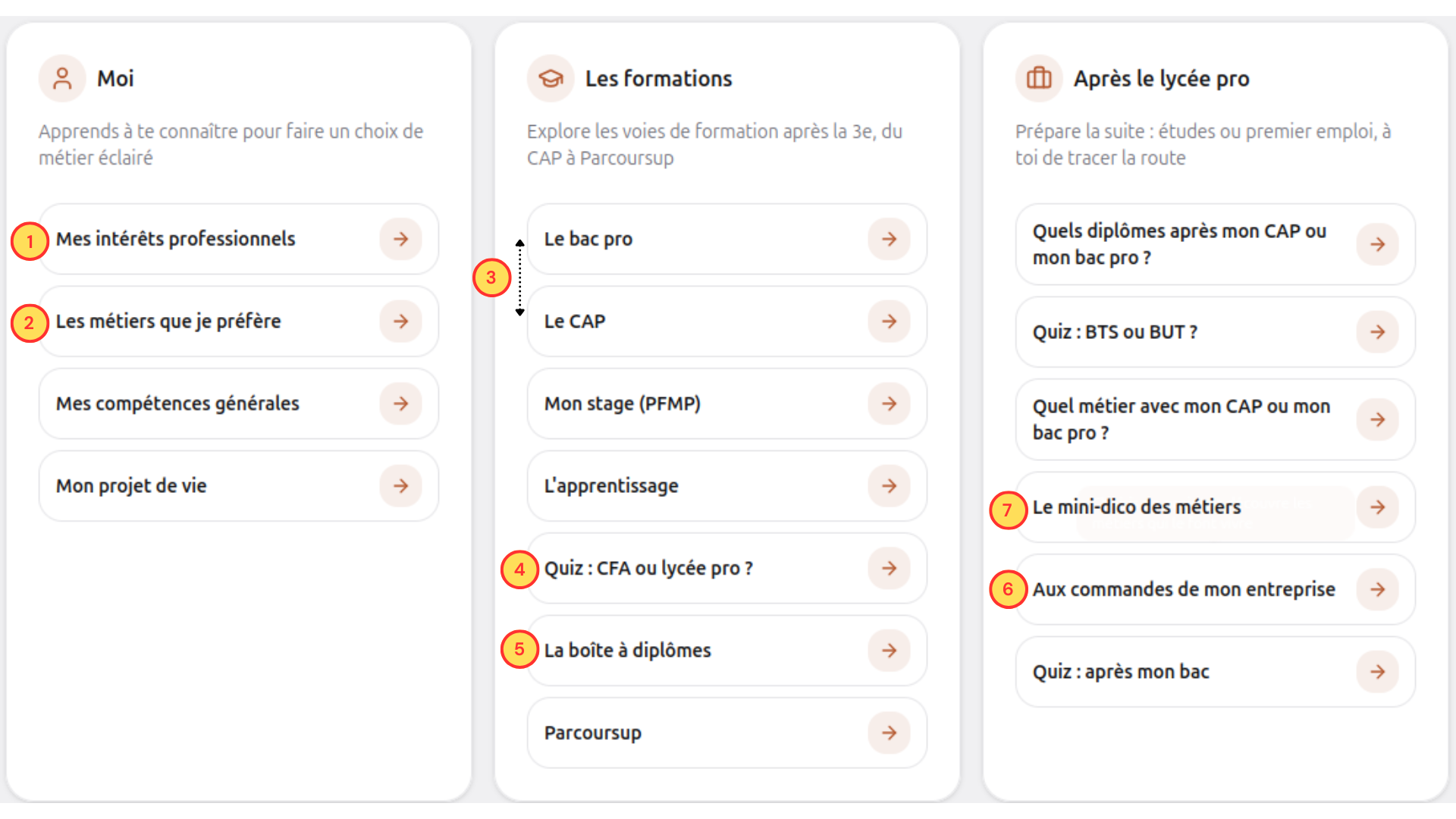Open Les métiers que je préfère
The image size is (1456, 819).
(239, 322)
